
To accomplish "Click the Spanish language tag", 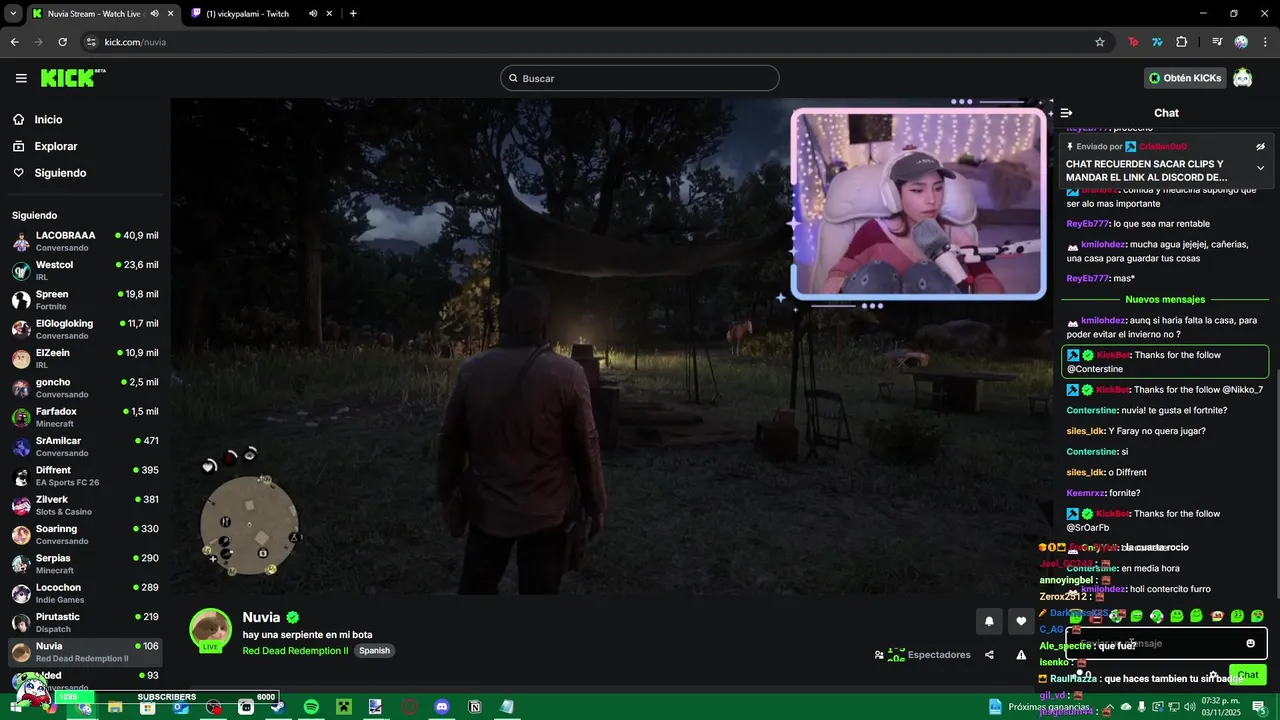I will (374, 650).
